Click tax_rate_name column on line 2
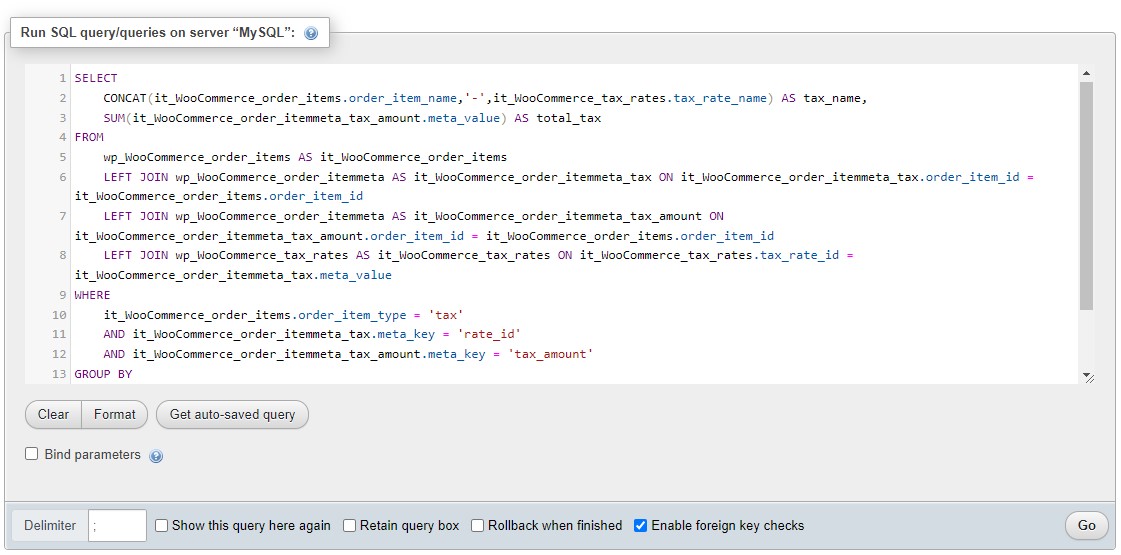 [x=721, y=98]
